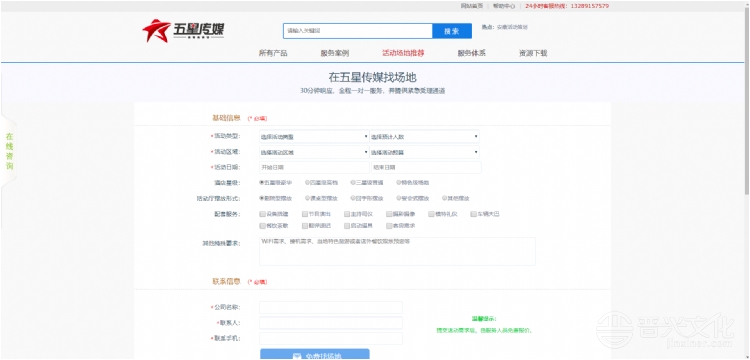
Task: Open the 在线咨询 side tab
Action: (9, 152)
